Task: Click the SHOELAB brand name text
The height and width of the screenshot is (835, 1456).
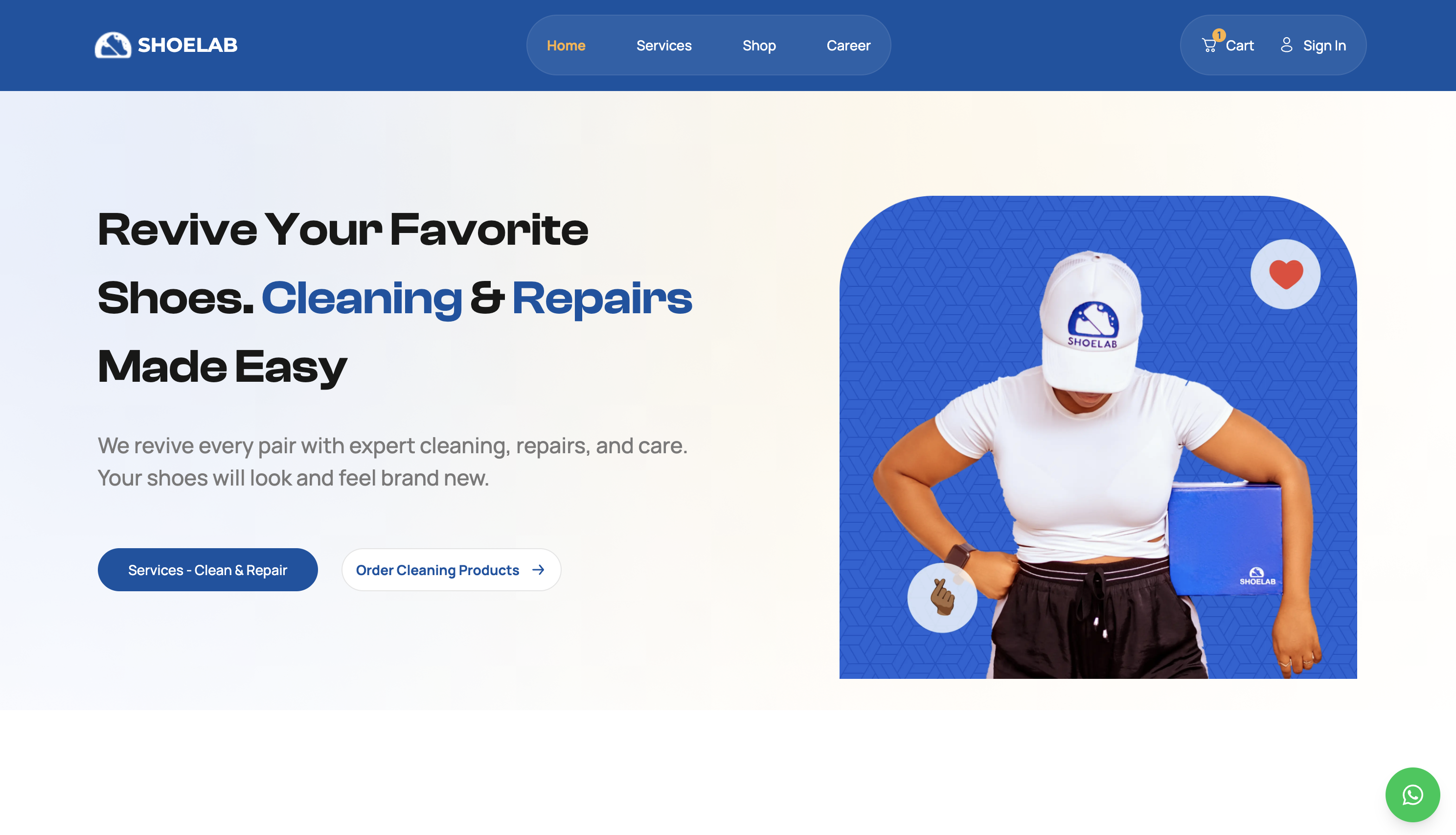Action: tap(187, 46)
